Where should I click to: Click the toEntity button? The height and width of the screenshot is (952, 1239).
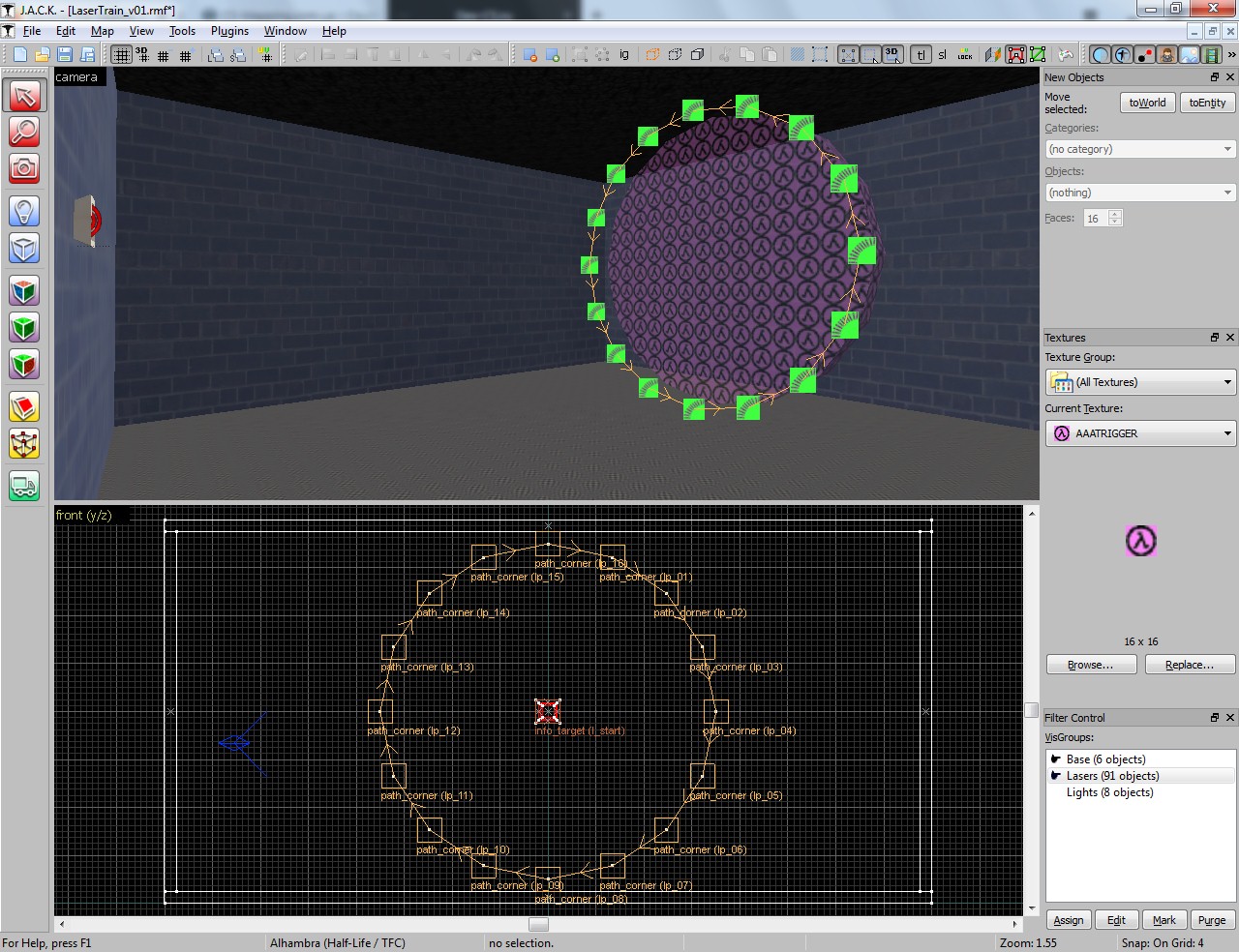click(x=1207, y=103)
